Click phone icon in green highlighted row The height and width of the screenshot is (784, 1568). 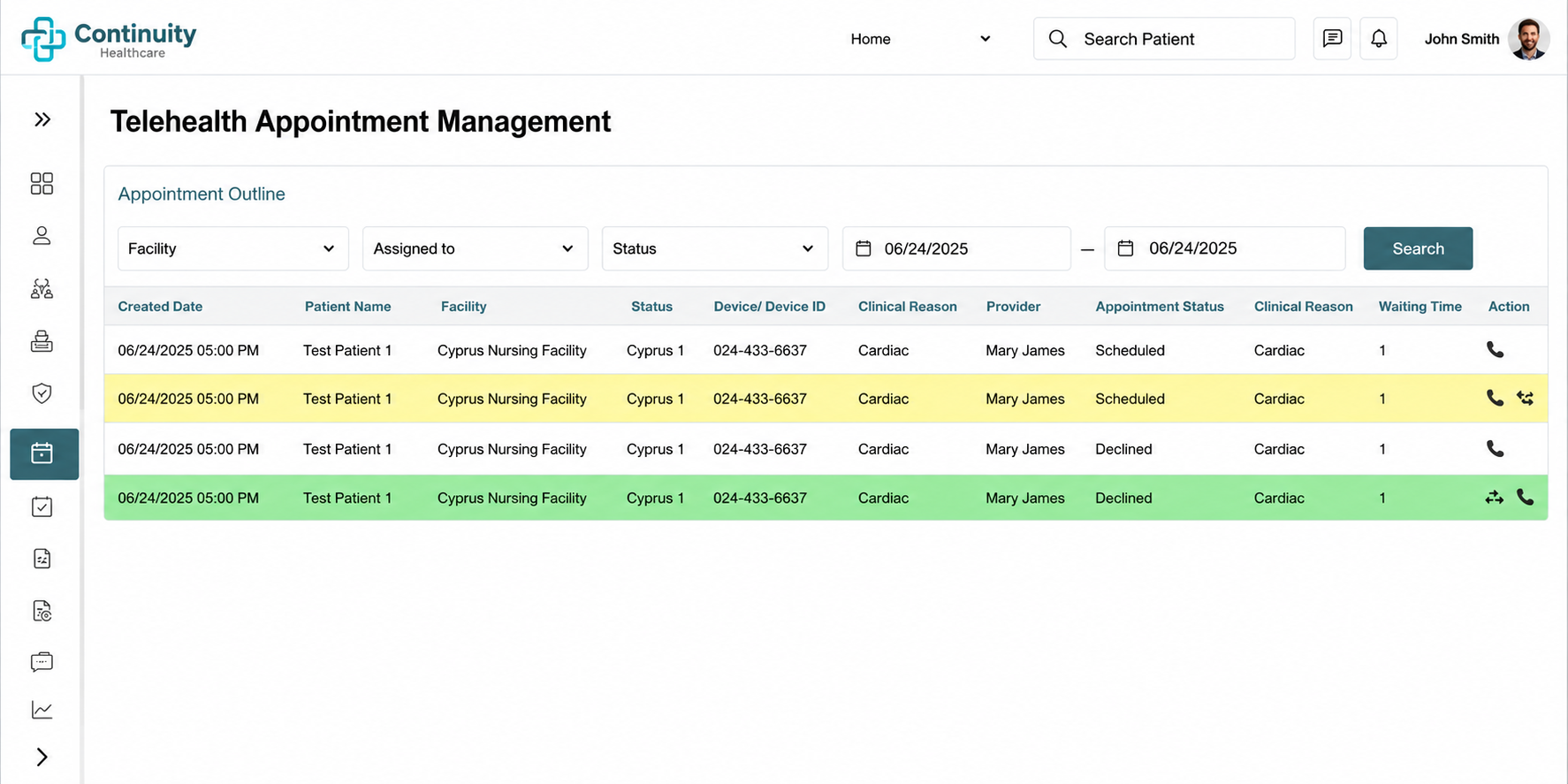(1526, 498)
